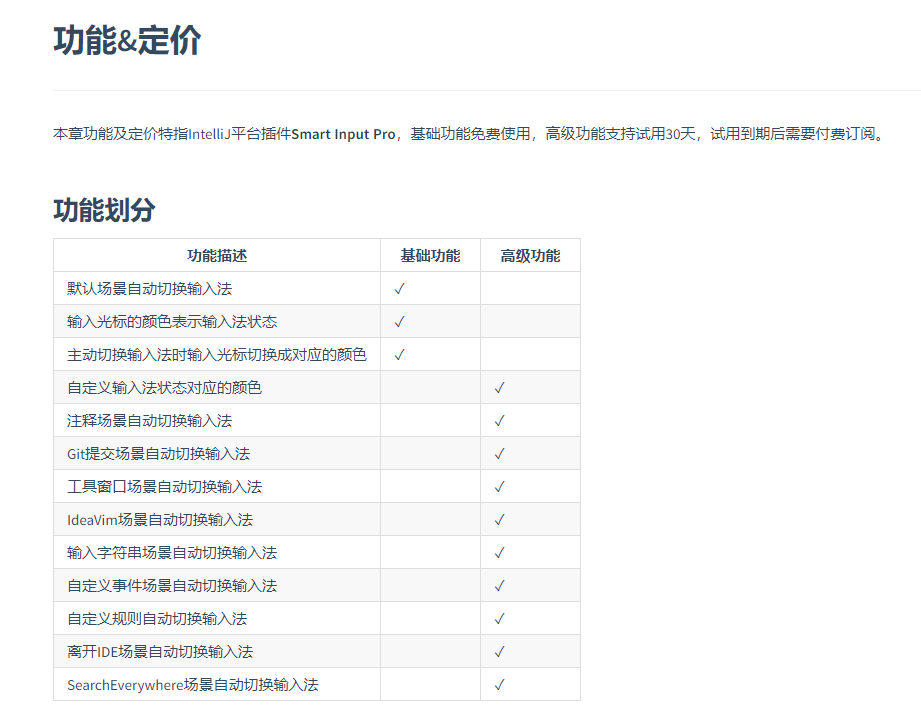
Task: Select the SearchEverywhere场景自动切换输入法 row text
Action: pyautogui.click(x=193, y=685)
